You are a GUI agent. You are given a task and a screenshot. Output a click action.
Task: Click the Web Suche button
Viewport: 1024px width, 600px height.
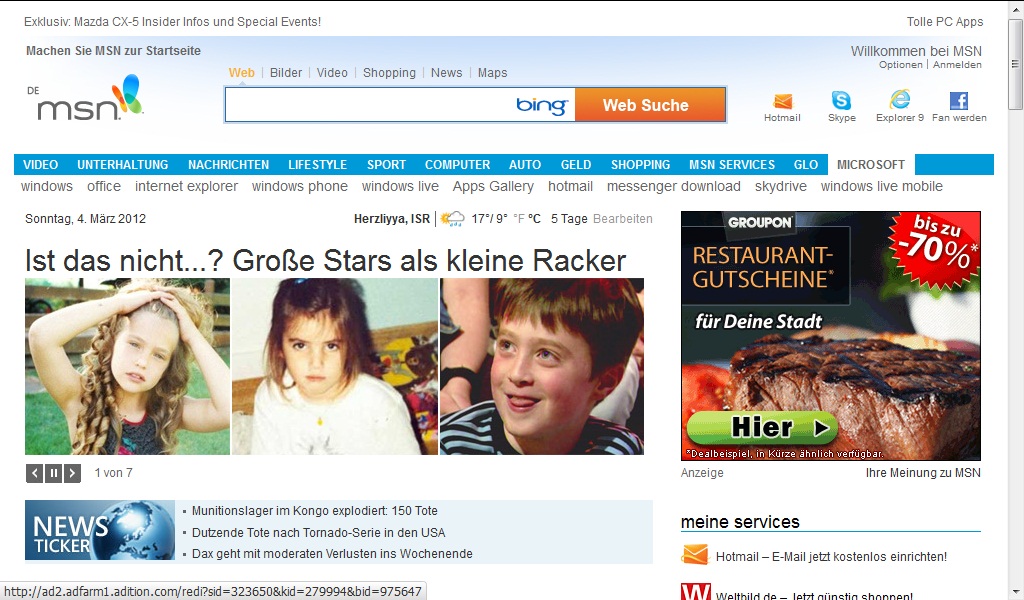[x=650, y=105]
